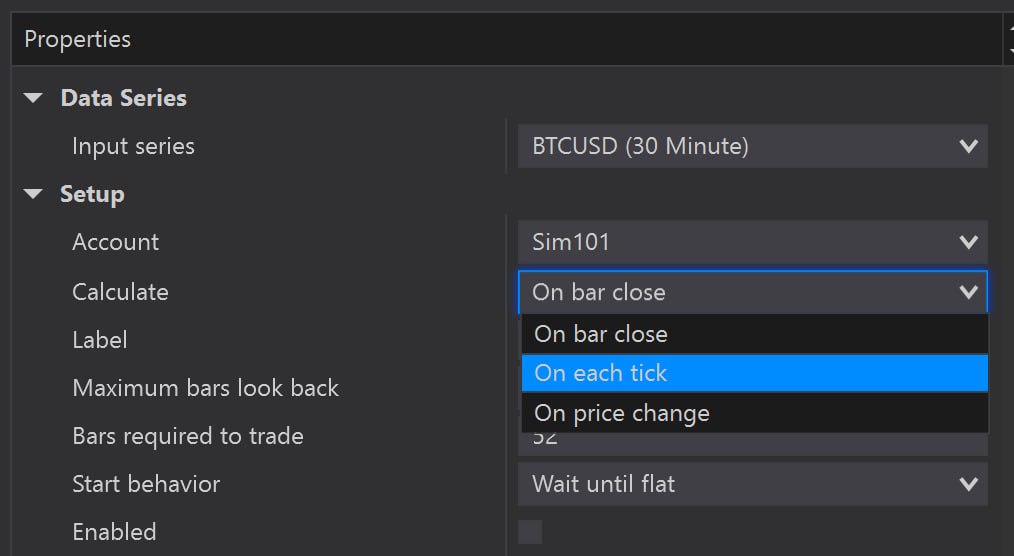Click the Start behavior property label
Screen dimensions: 1014x556
pyautogui.click(x=146, y=484)
